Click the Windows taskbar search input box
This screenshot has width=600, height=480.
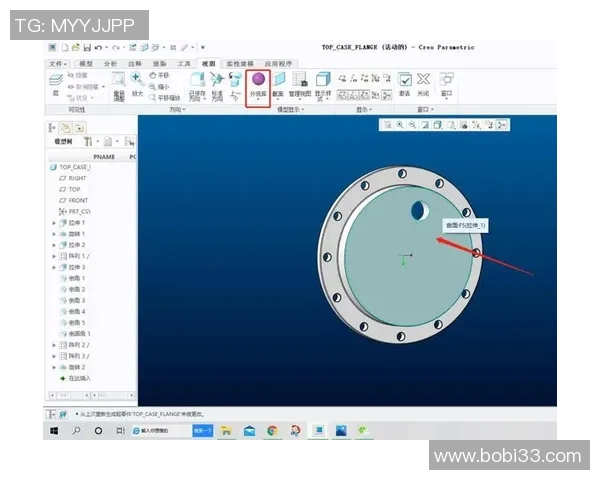[152, 431]
